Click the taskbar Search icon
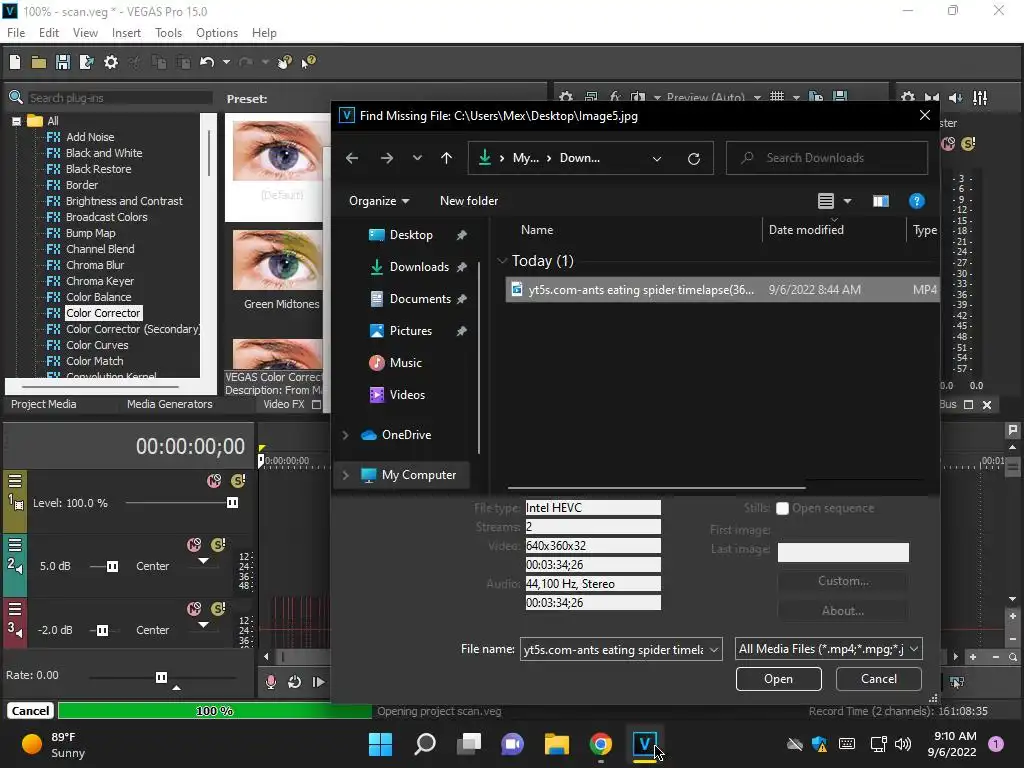 [x=424, y=744]
